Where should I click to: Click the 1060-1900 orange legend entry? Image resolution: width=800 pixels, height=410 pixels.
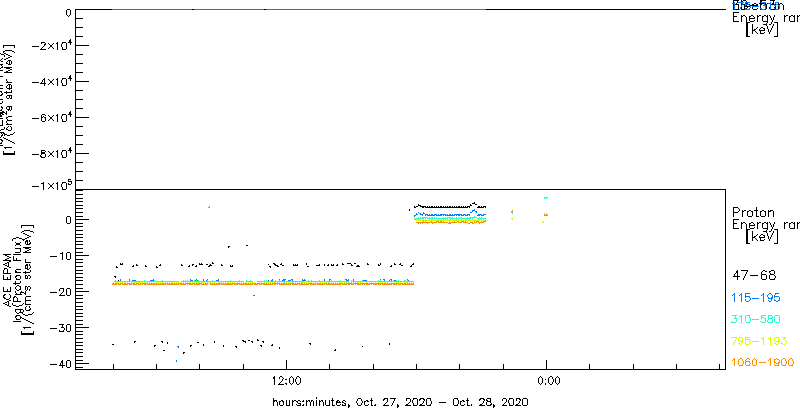pos(763,363)
